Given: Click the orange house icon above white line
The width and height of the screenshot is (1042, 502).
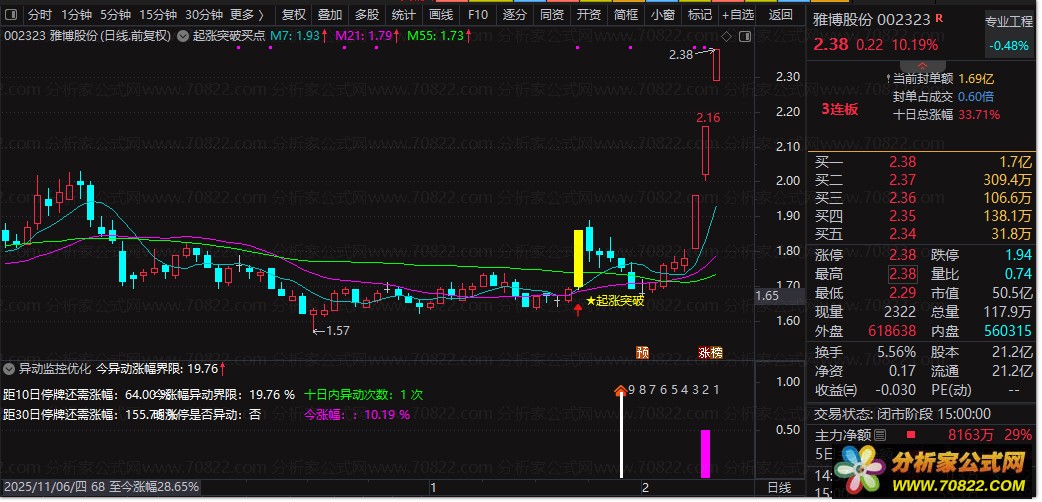Looking at the screenshot, I should [x=621, y=390].
